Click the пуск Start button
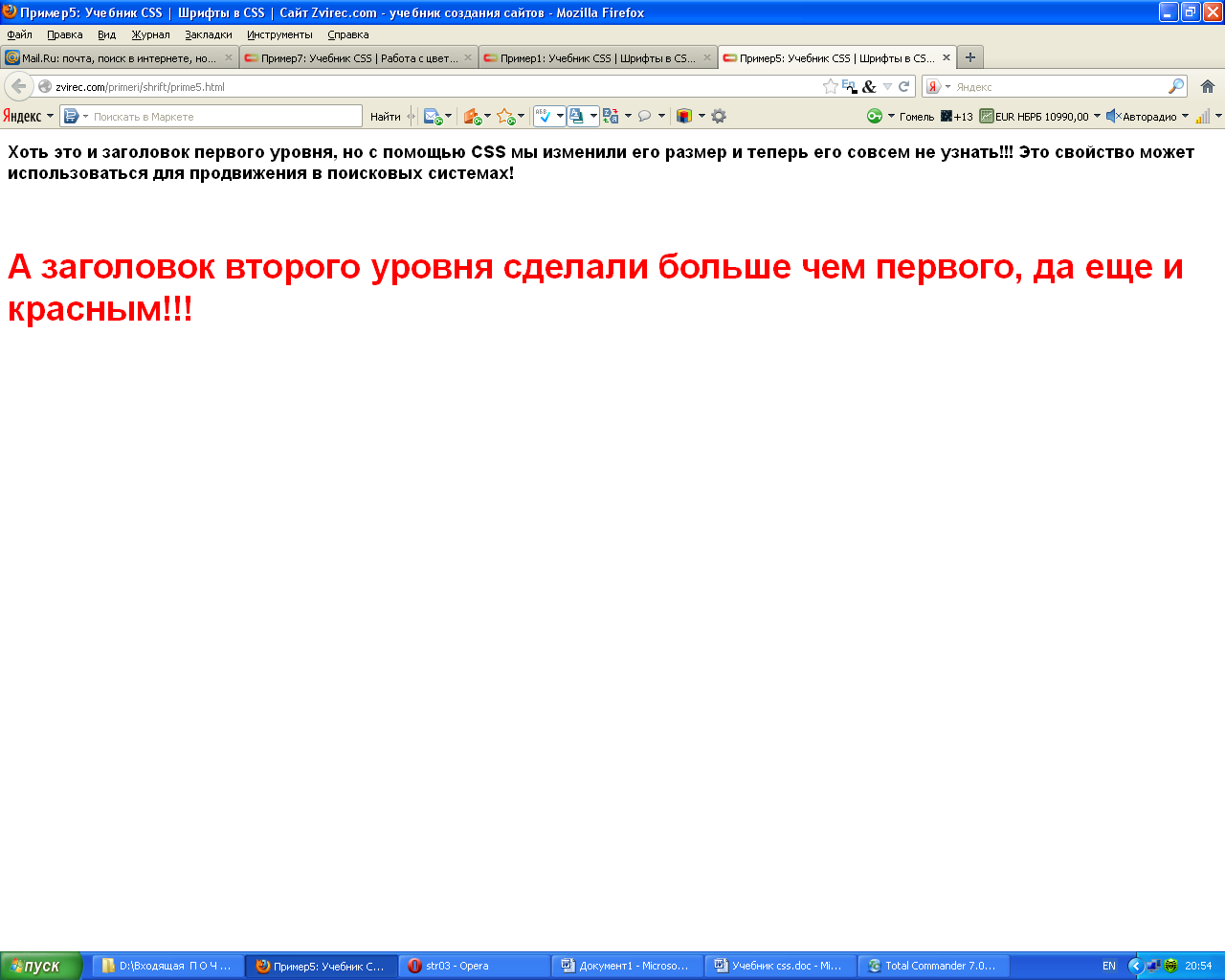The image size is (1225, 980). click(x=41, y=966)
